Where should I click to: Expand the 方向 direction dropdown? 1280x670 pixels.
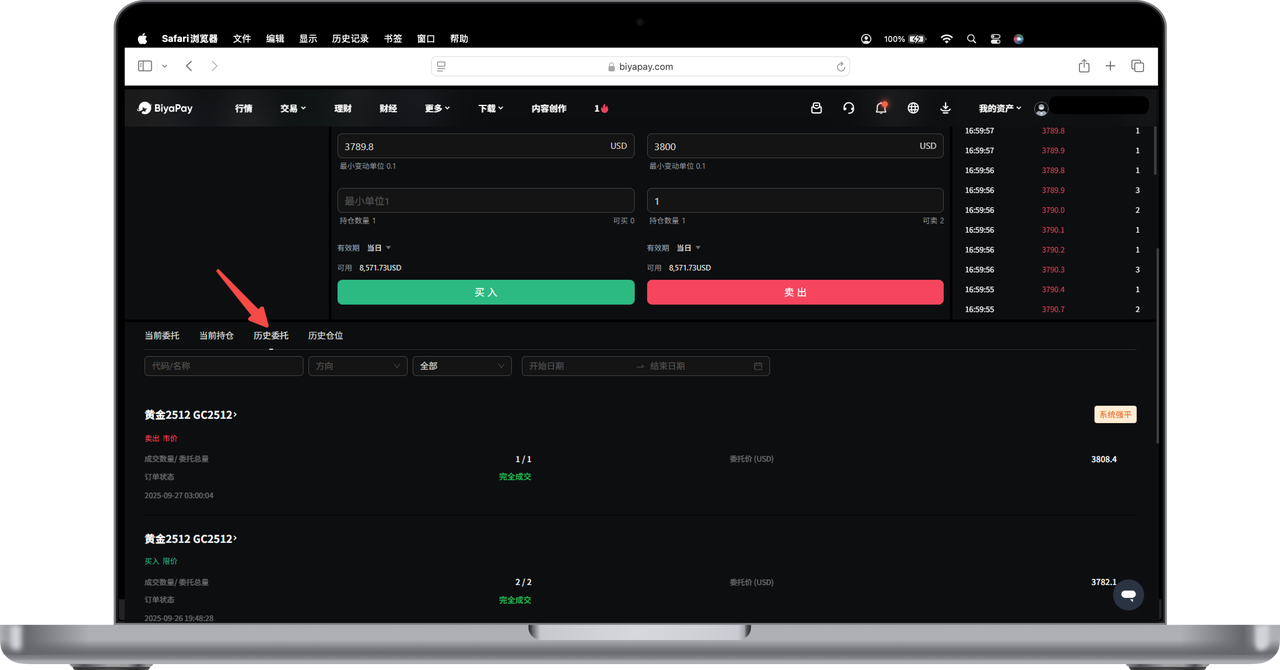(357, 366)
